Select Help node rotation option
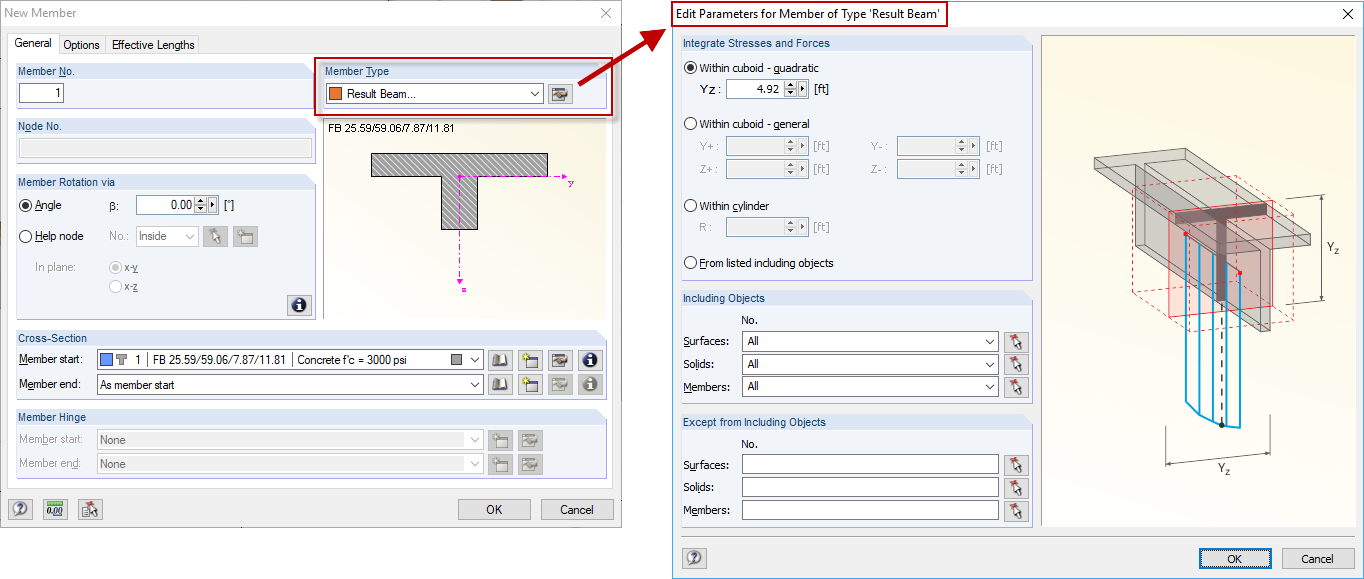Image resolution: width=1364 pixels, height=579 pixels. [x=26, y=236]
